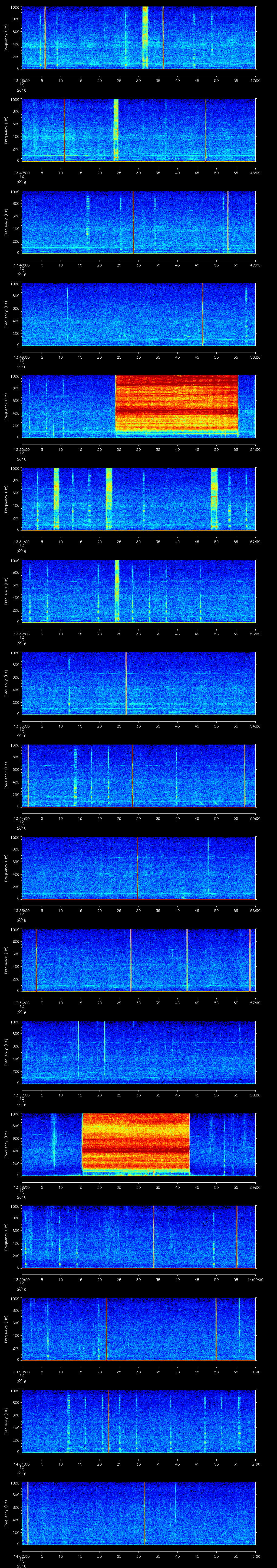
Task: Click the 14:01:00 start time label
Action: coord(22,1464)
